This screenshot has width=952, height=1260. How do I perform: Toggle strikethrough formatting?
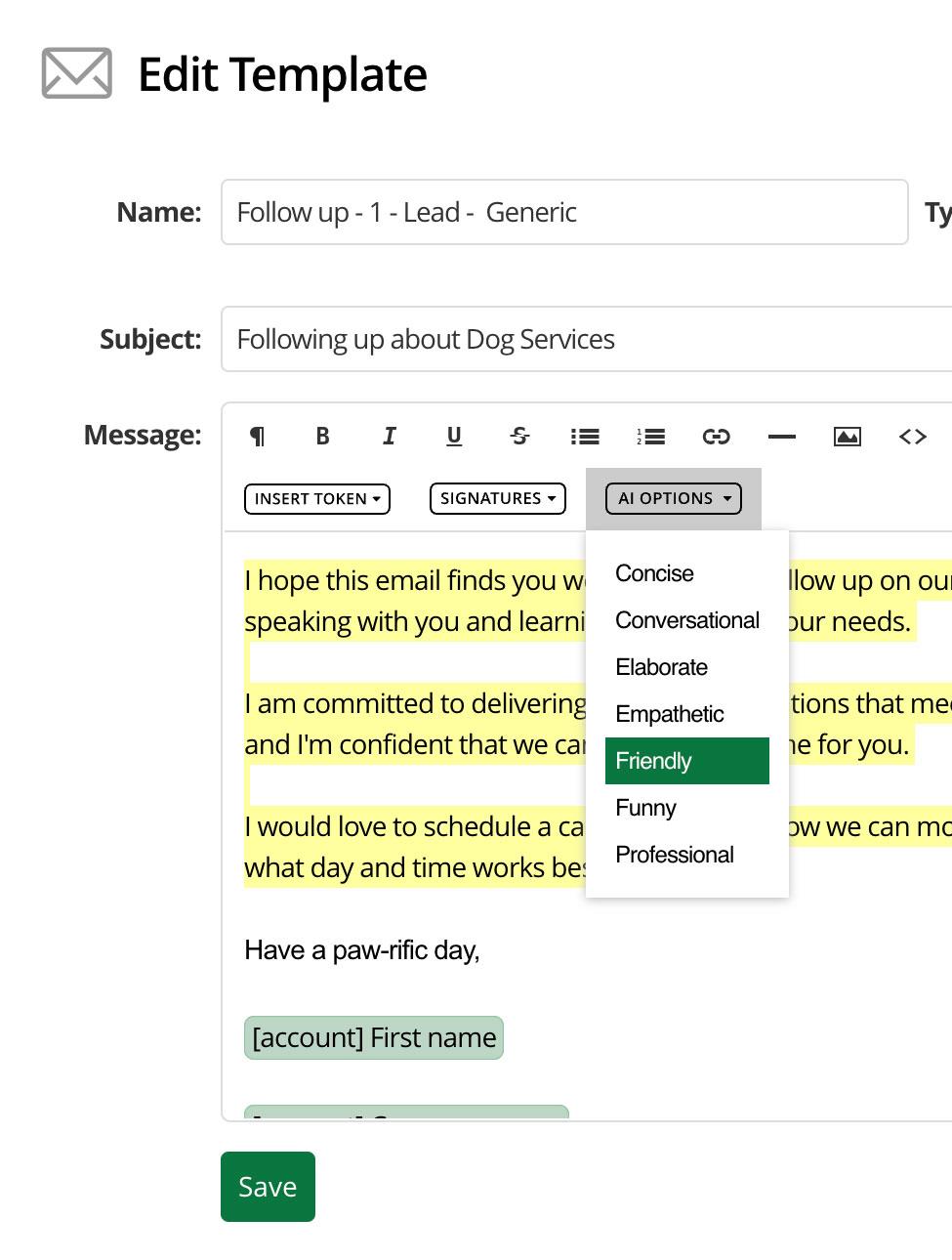(519, 437)
